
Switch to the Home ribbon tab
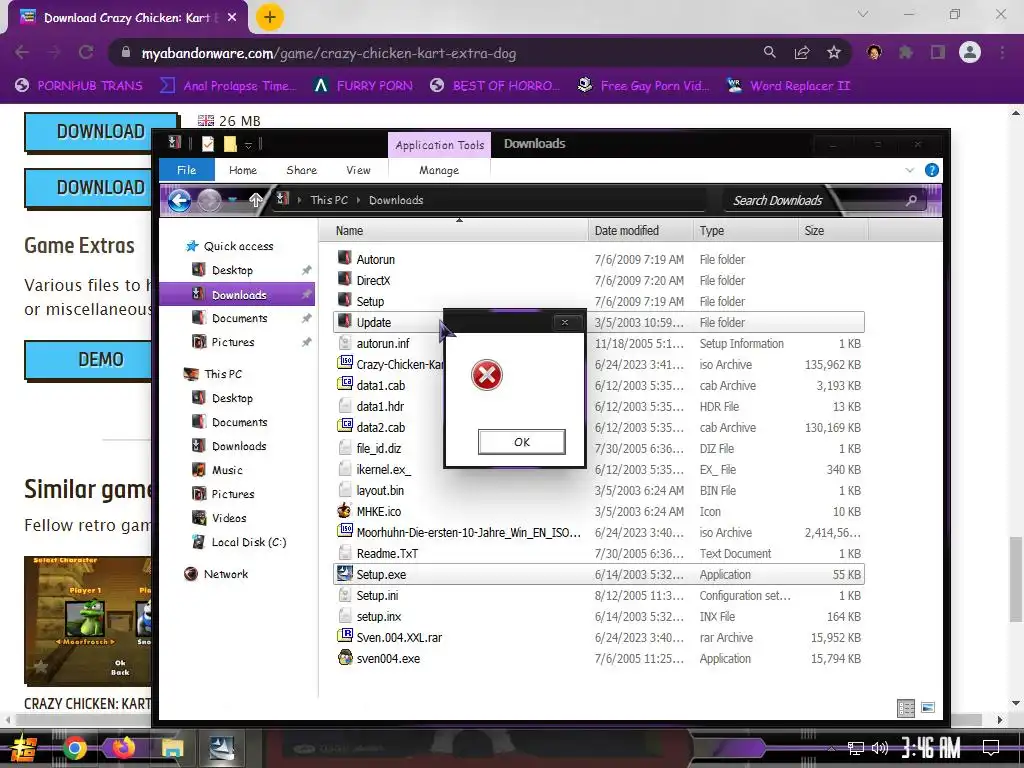(243, 170)
